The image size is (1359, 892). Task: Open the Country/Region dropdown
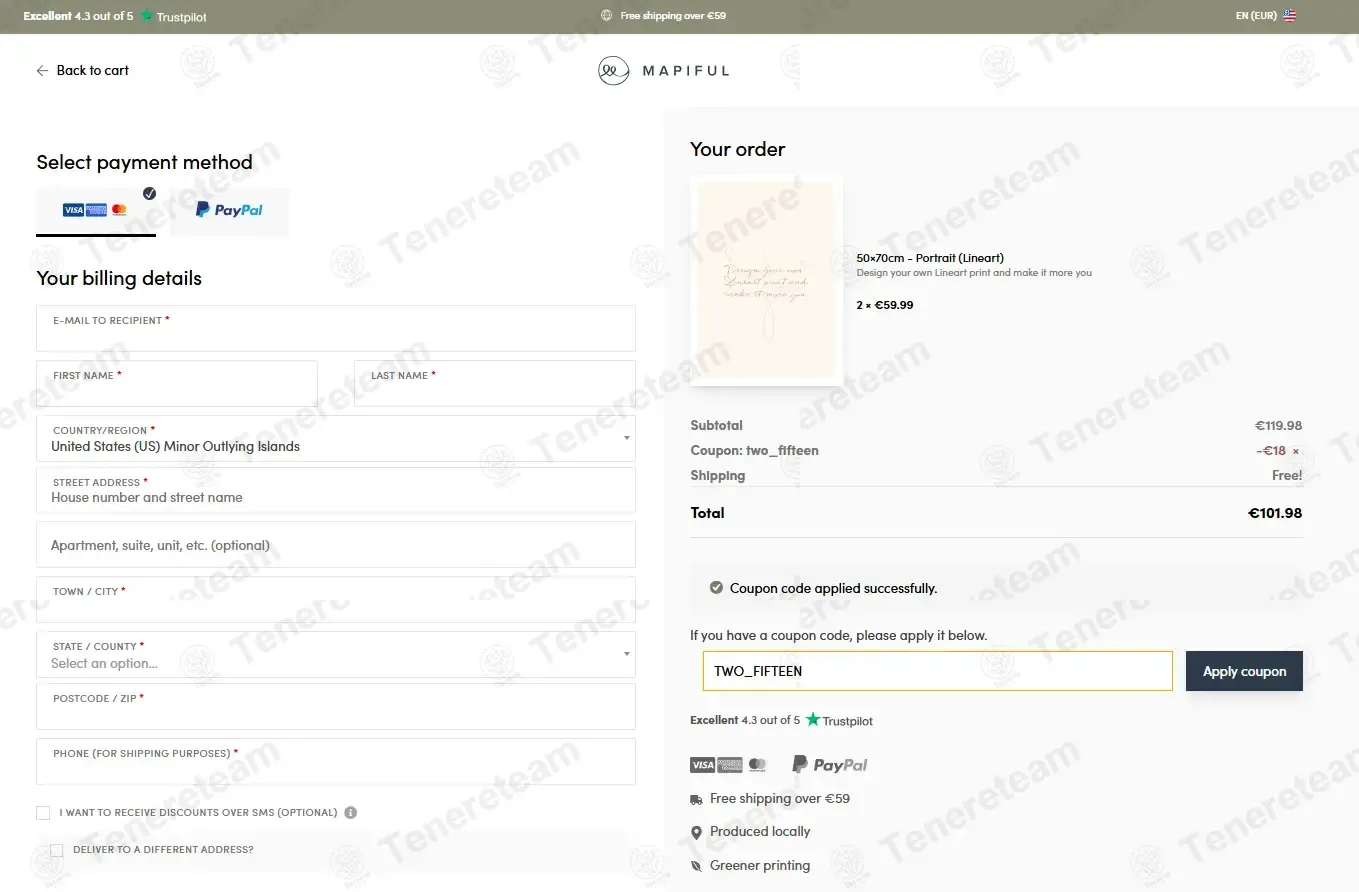coord(336,439)
